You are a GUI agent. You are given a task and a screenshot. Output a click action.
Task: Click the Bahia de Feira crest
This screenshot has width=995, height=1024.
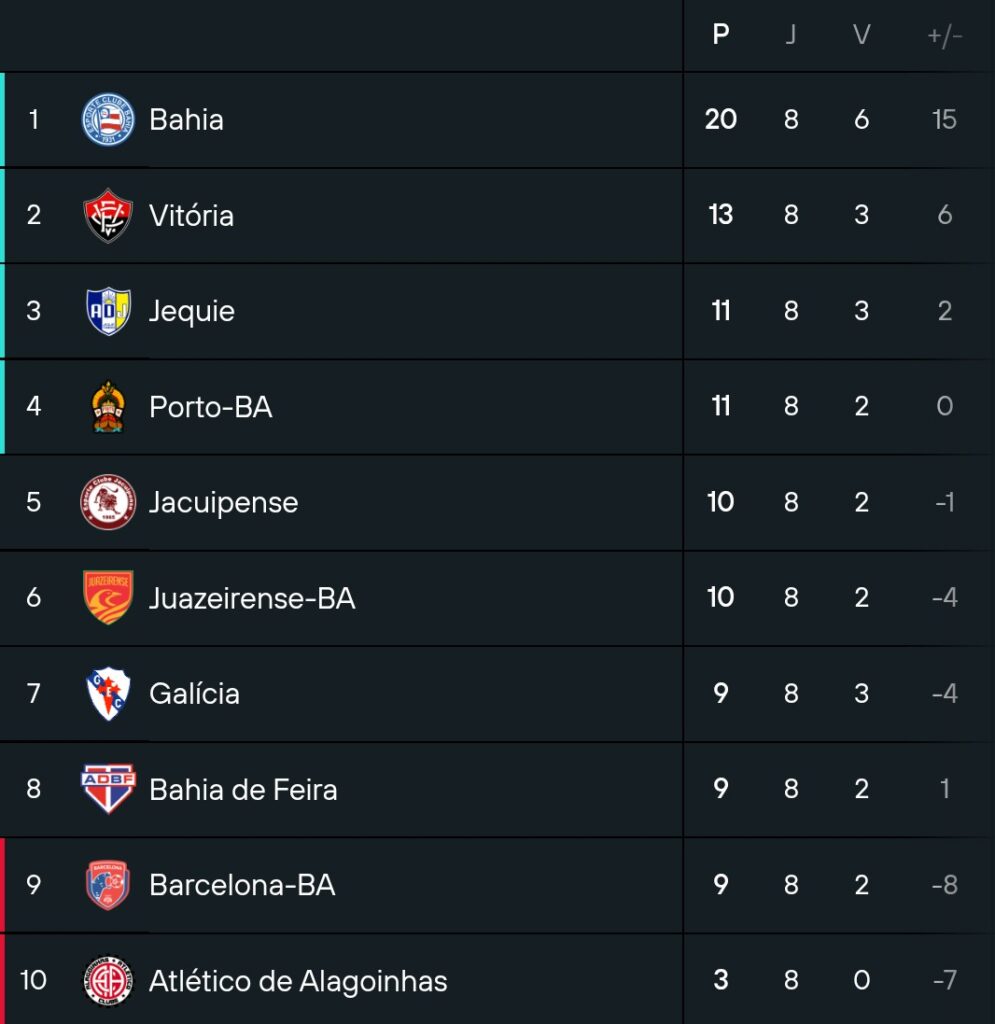pos(108,789)
